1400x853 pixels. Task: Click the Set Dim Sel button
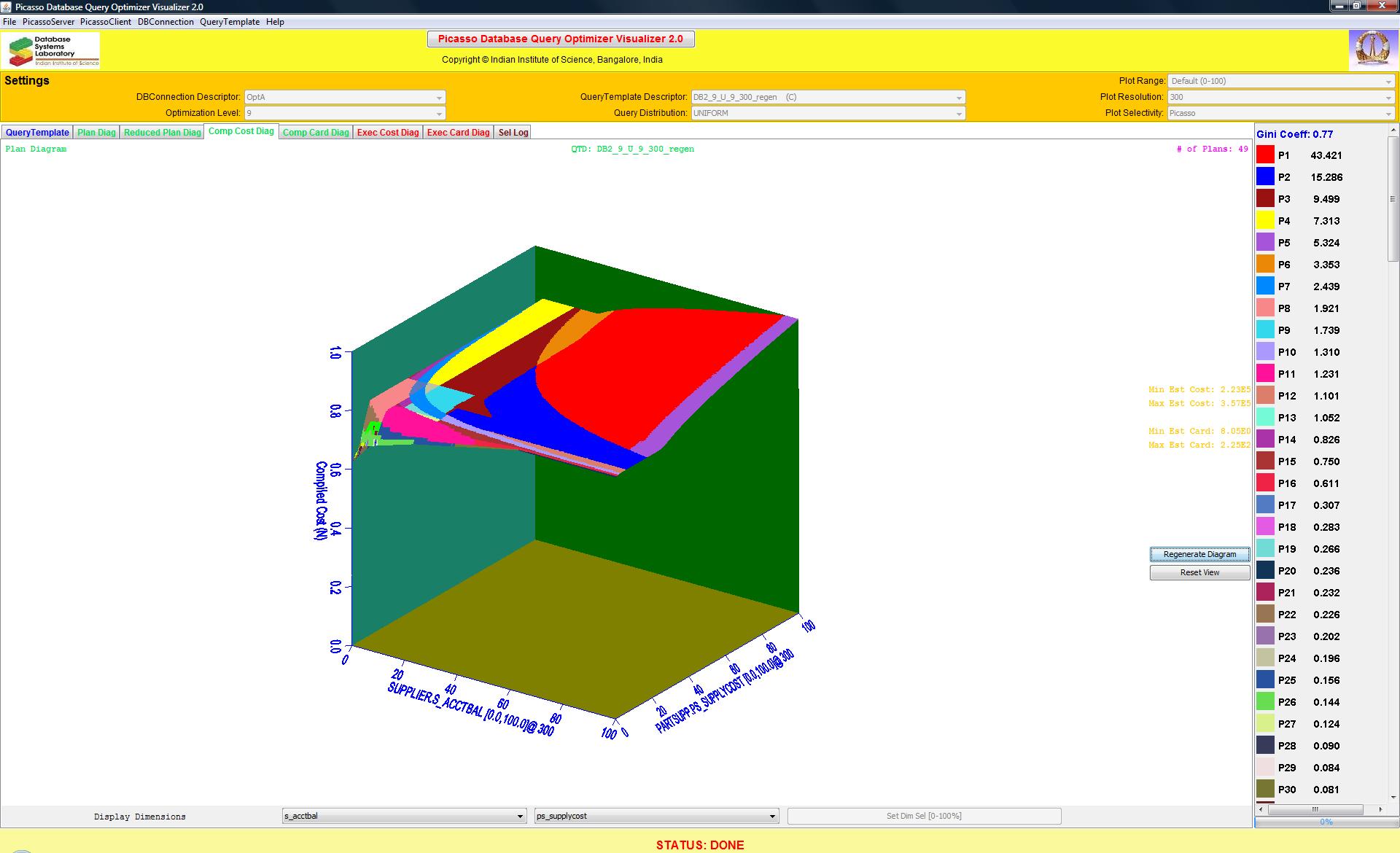[924, 816]
